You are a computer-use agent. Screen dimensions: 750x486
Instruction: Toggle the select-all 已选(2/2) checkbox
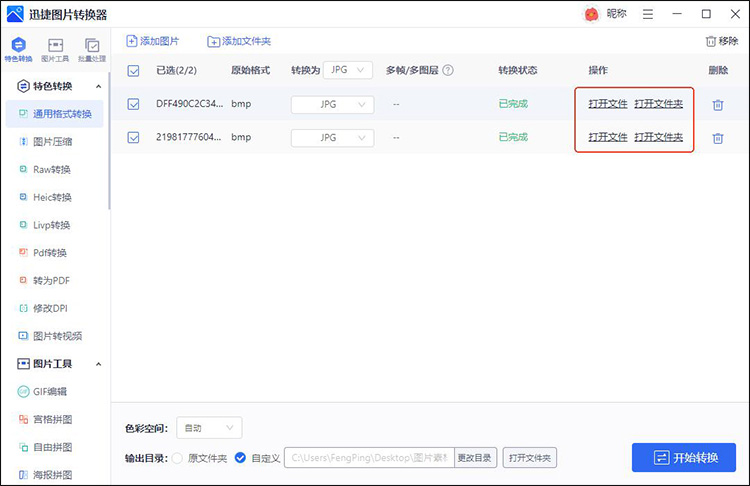click(x=133, y=71)
